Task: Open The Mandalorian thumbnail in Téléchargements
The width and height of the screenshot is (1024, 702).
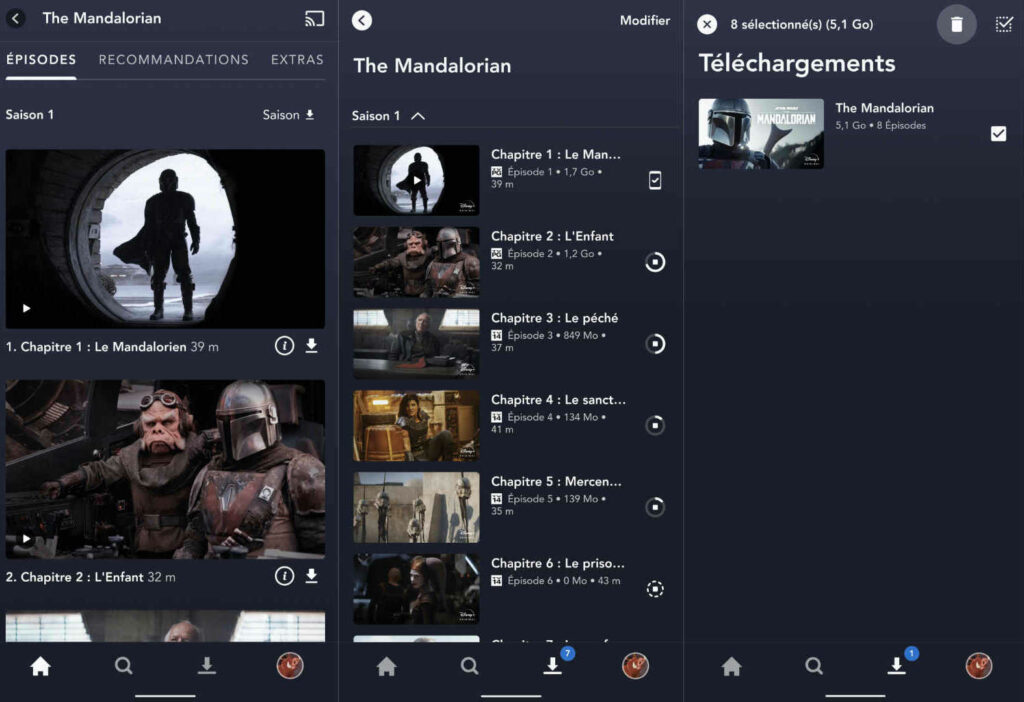Action: point(761,134)
